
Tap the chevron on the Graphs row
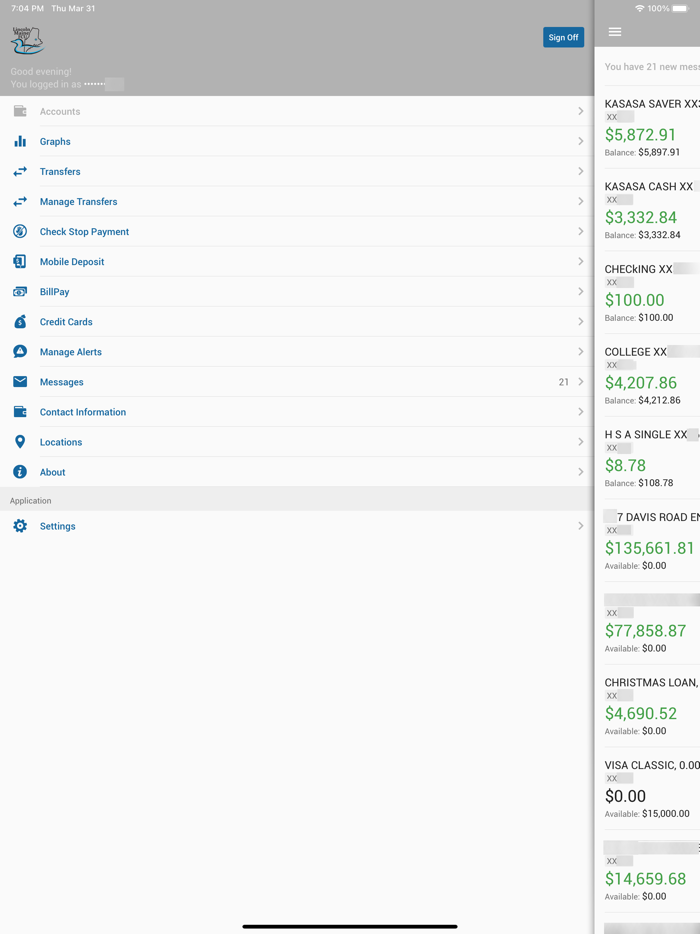[x=580, y=141]
